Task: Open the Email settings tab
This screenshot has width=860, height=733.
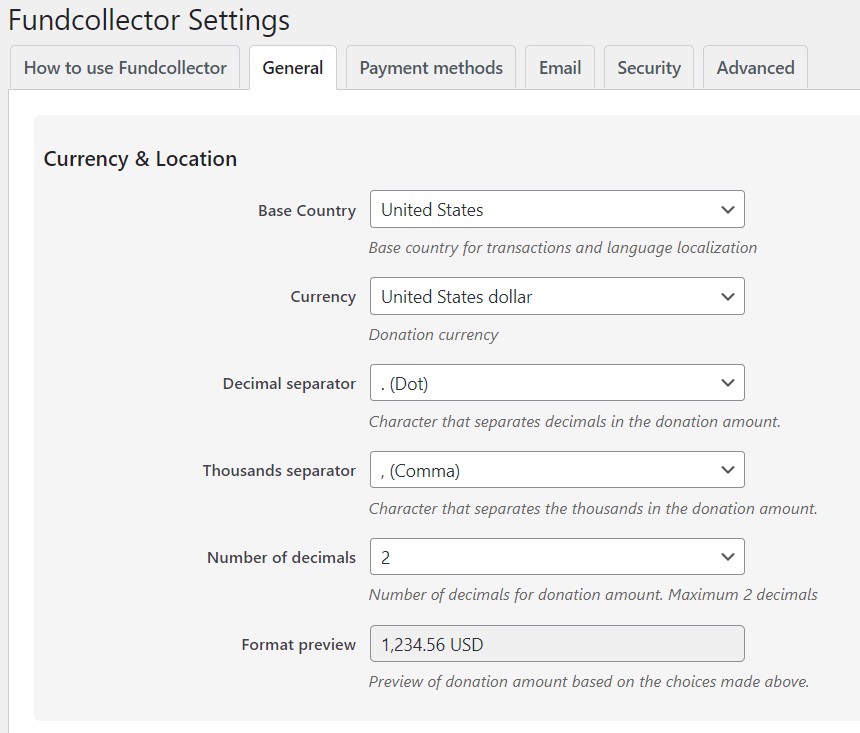Action: tap(559, 67)
